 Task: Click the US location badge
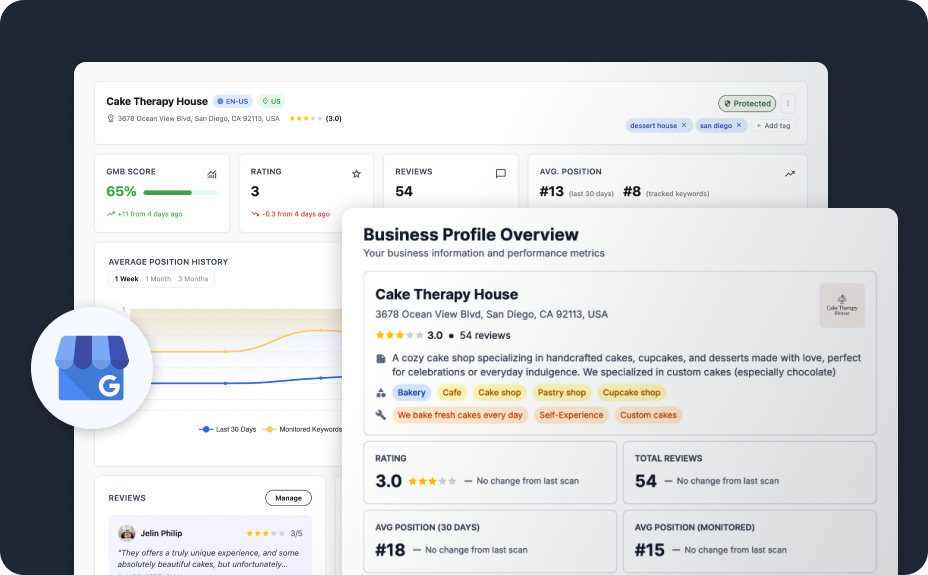coord(272,101)
